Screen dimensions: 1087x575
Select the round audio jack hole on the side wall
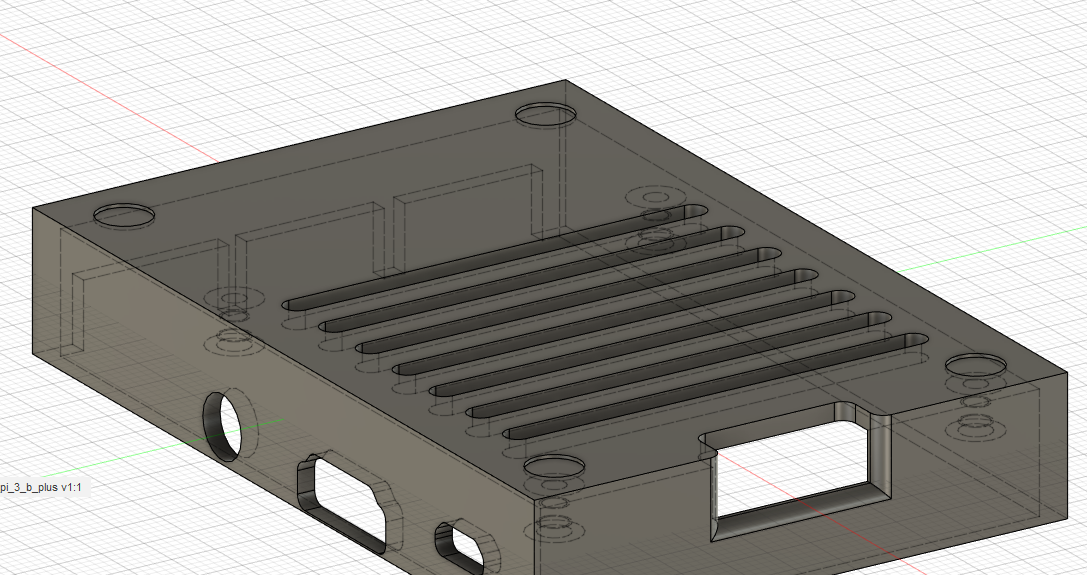point(222,427)
